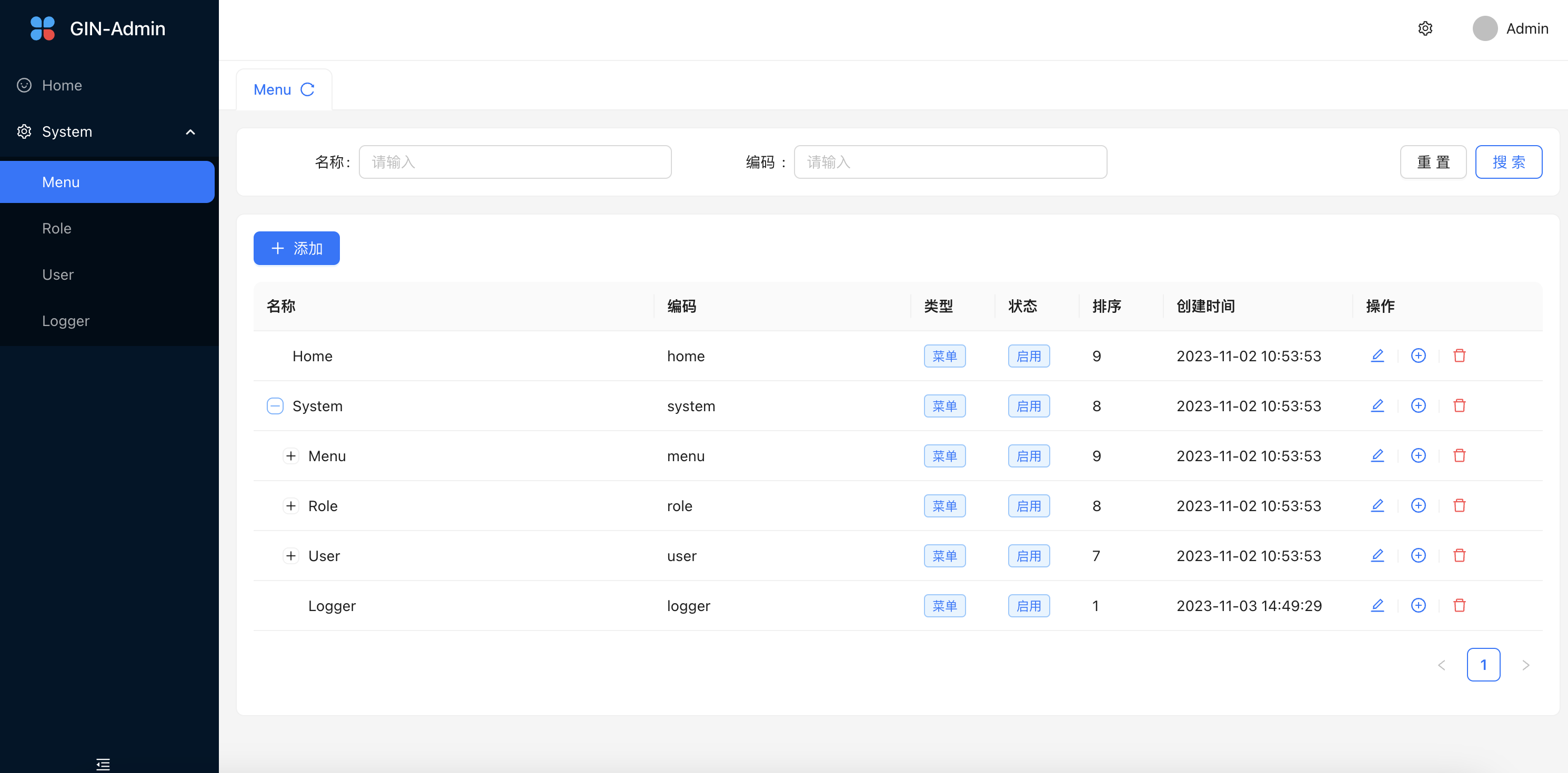Screen dimensions: 1568x773
Task: Click the trash icon for Role row
Action: (1459, 505)
